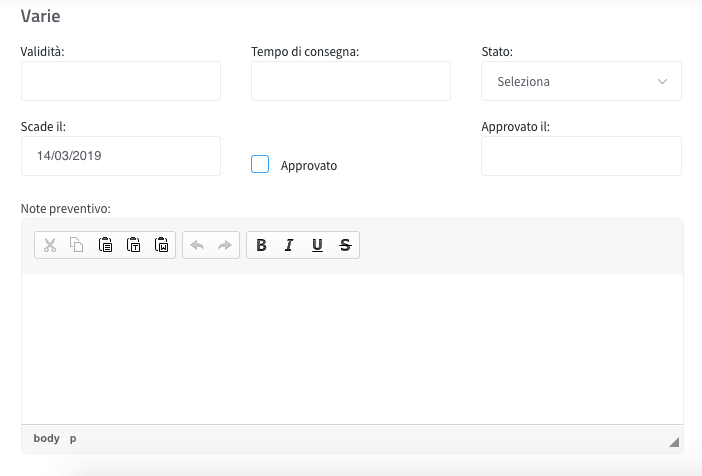Click Paste from Word icon
The image size is (702, 476).
click(161, 245)
